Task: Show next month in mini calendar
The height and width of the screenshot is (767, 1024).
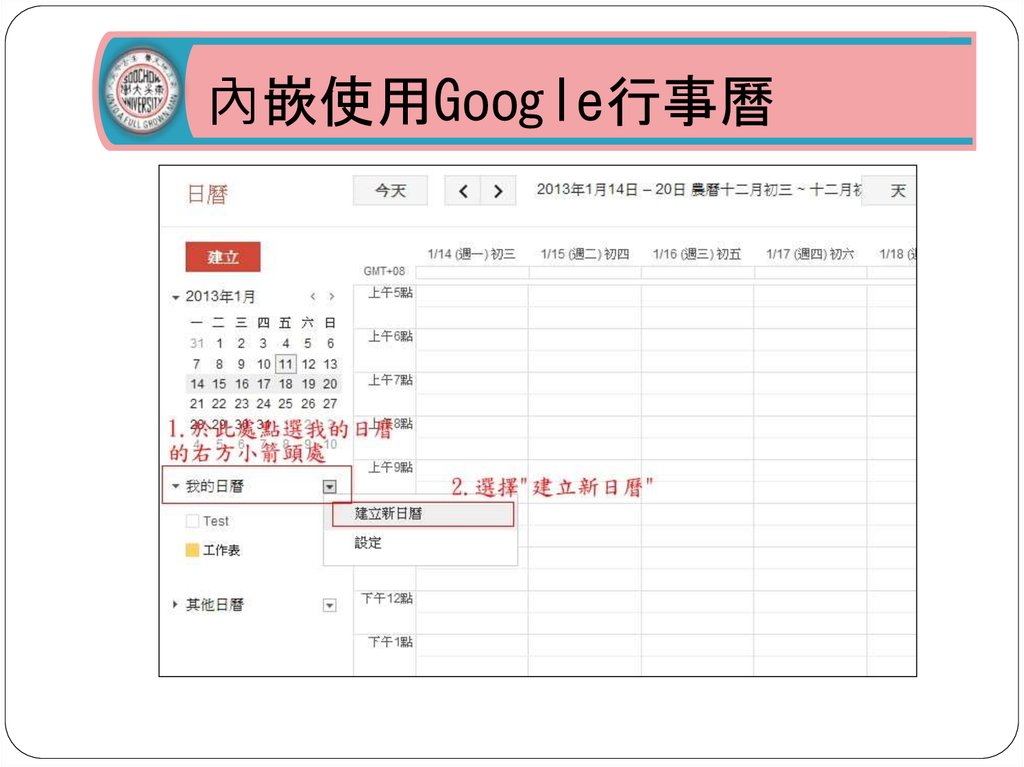Action: click(x=332, y=297)
